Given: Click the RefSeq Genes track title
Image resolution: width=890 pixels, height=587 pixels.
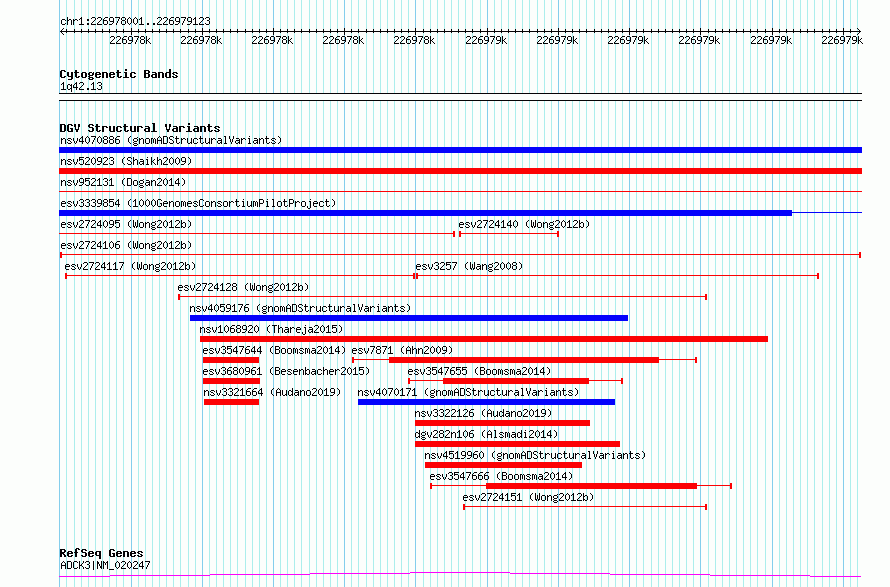Looking at the screenshot, I should point(101,553).
